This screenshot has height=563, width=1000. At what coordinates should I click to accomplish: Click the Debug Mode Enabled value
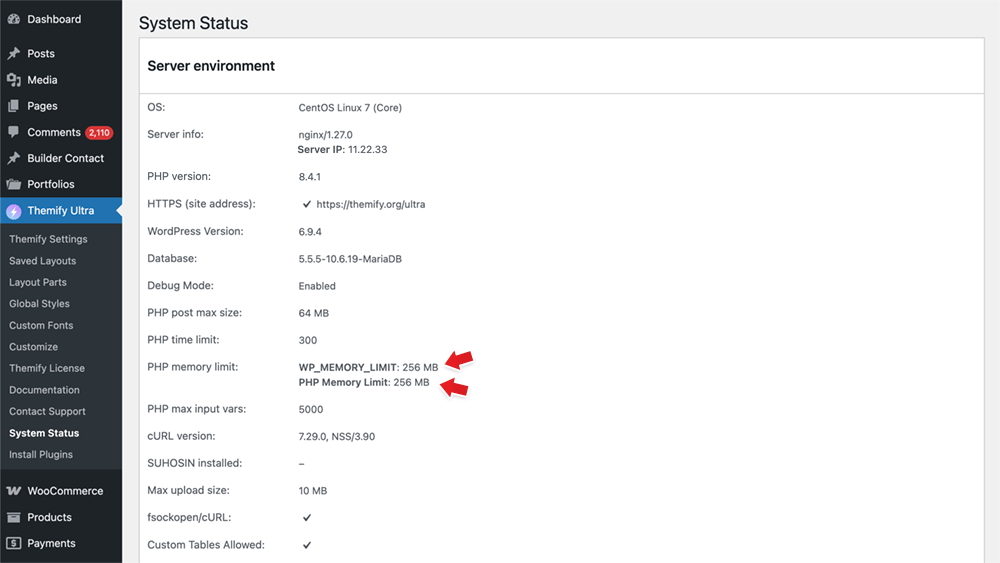[317, 286]
